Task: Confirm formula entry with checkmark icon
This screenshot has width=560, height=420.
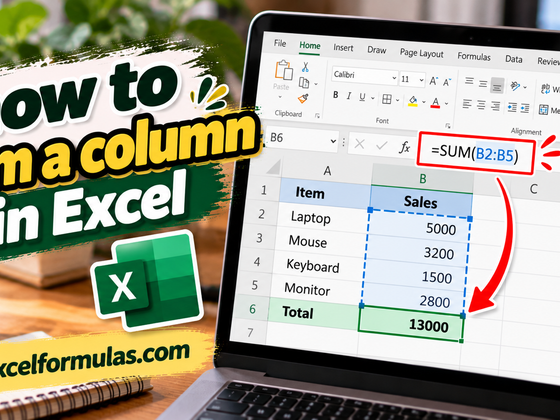Action: (382, 145)
